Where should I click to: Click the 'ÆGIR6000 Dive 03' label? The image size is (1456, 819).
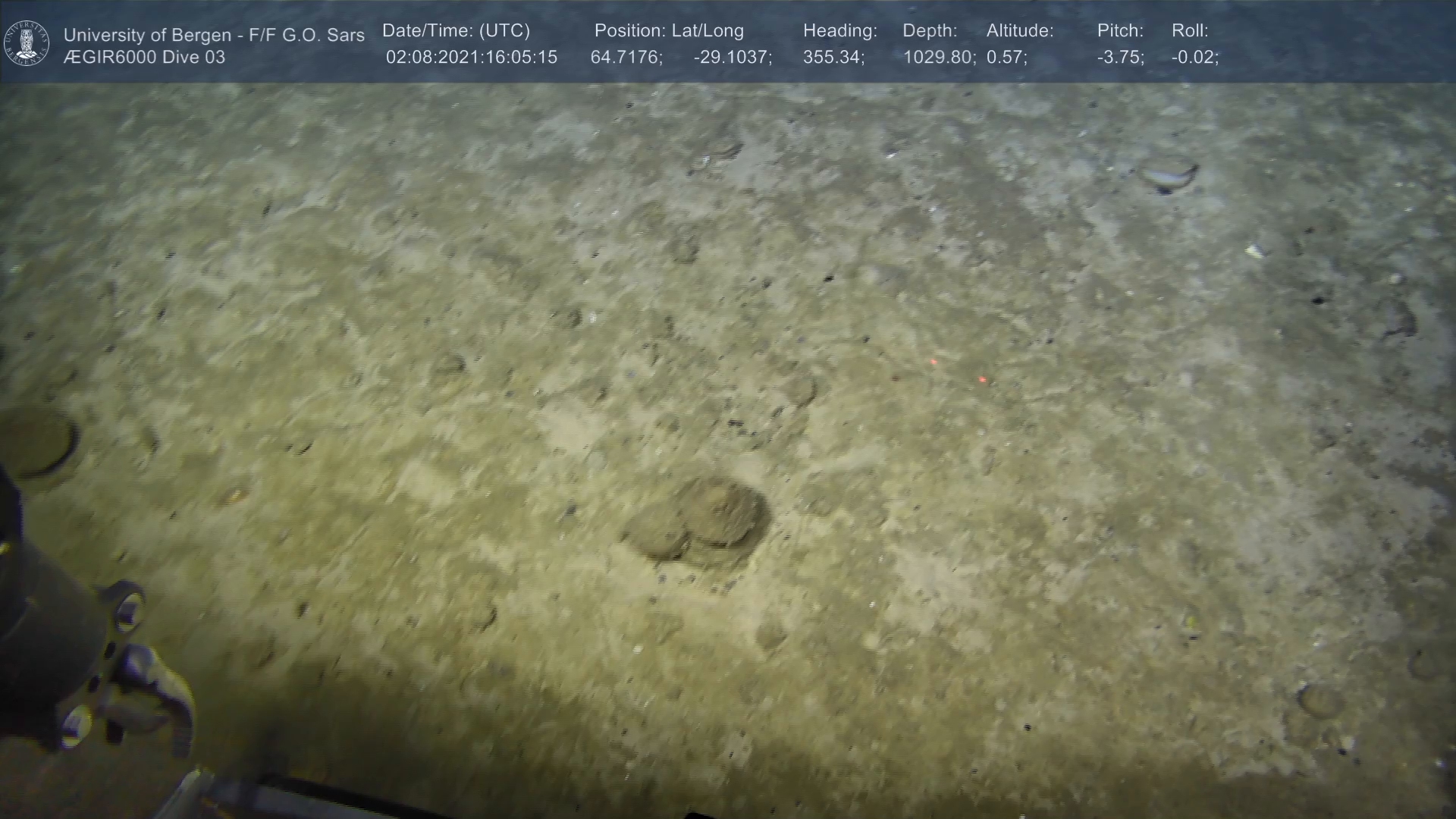[144, 58]
